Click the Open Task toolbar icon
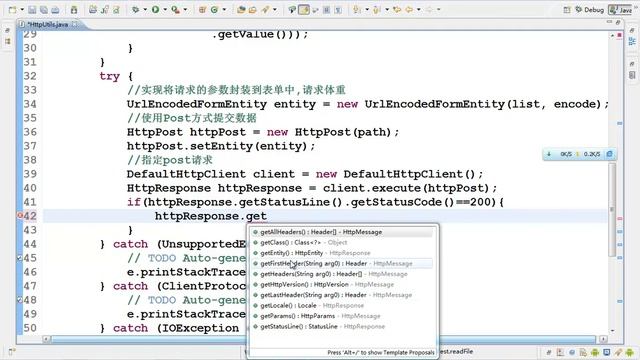The image size is (640, 360). (253, 9)
